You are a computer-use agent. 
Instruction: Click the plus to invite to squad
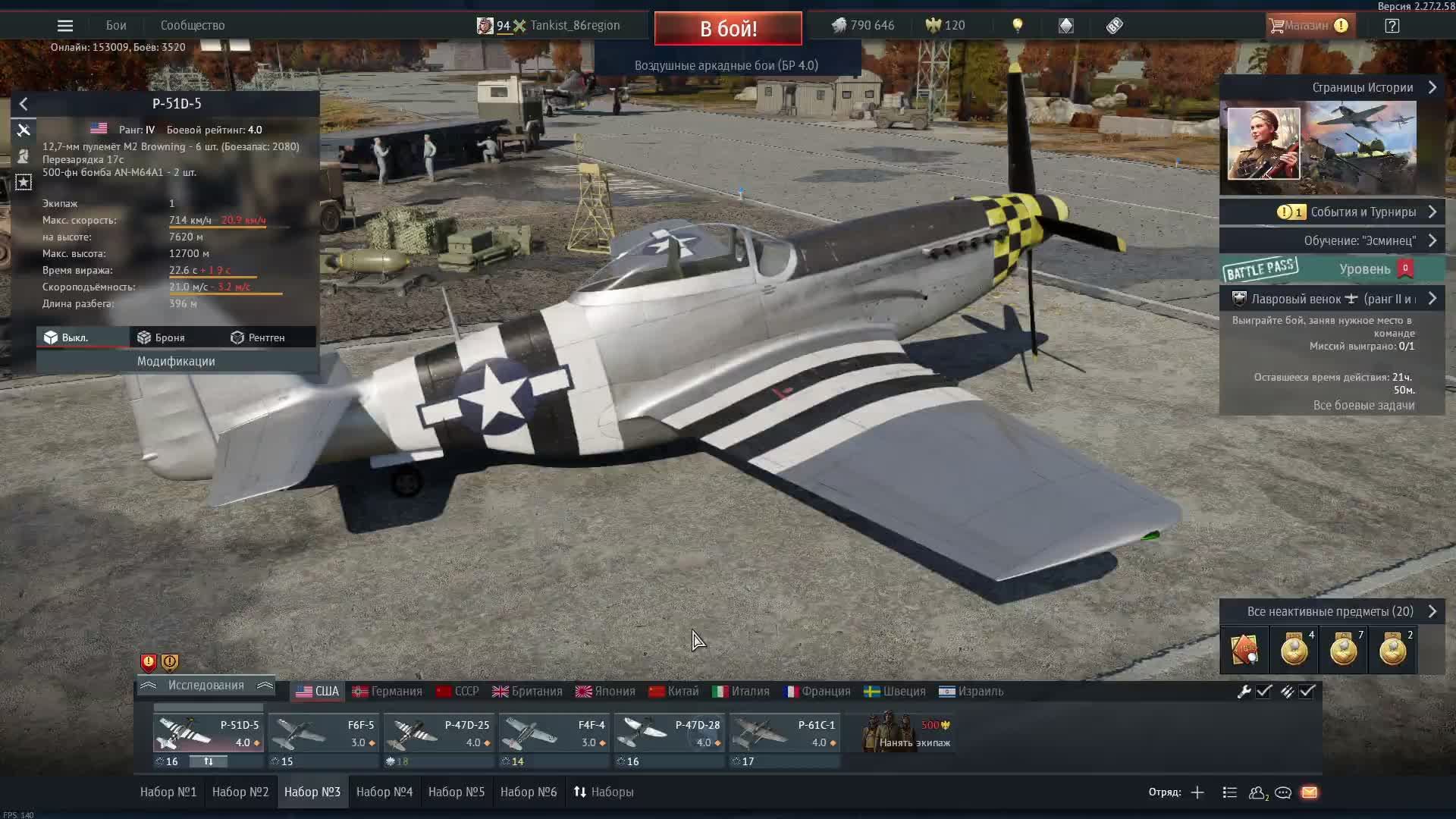(1197, 792)
